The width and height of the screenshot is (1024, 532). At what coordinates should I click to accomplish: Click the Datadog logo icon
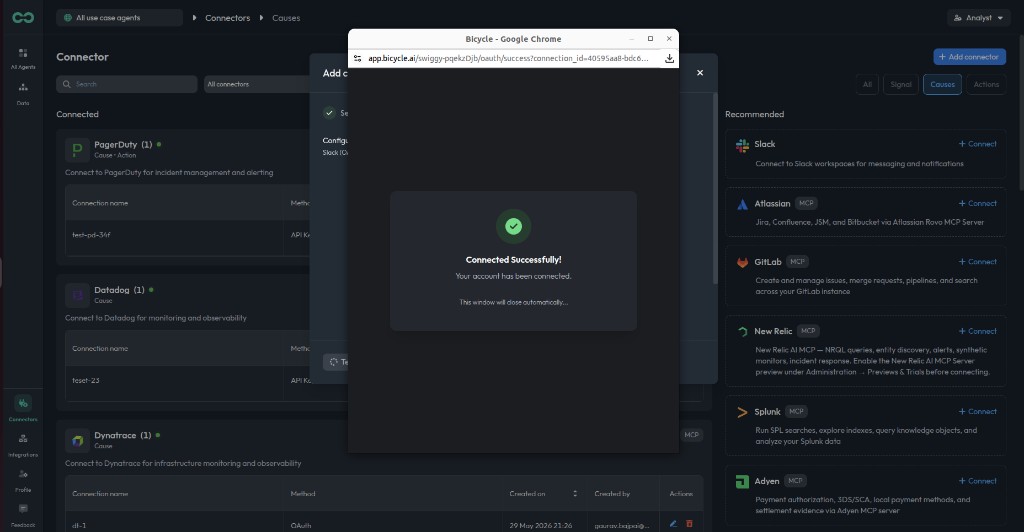point(77,295)
